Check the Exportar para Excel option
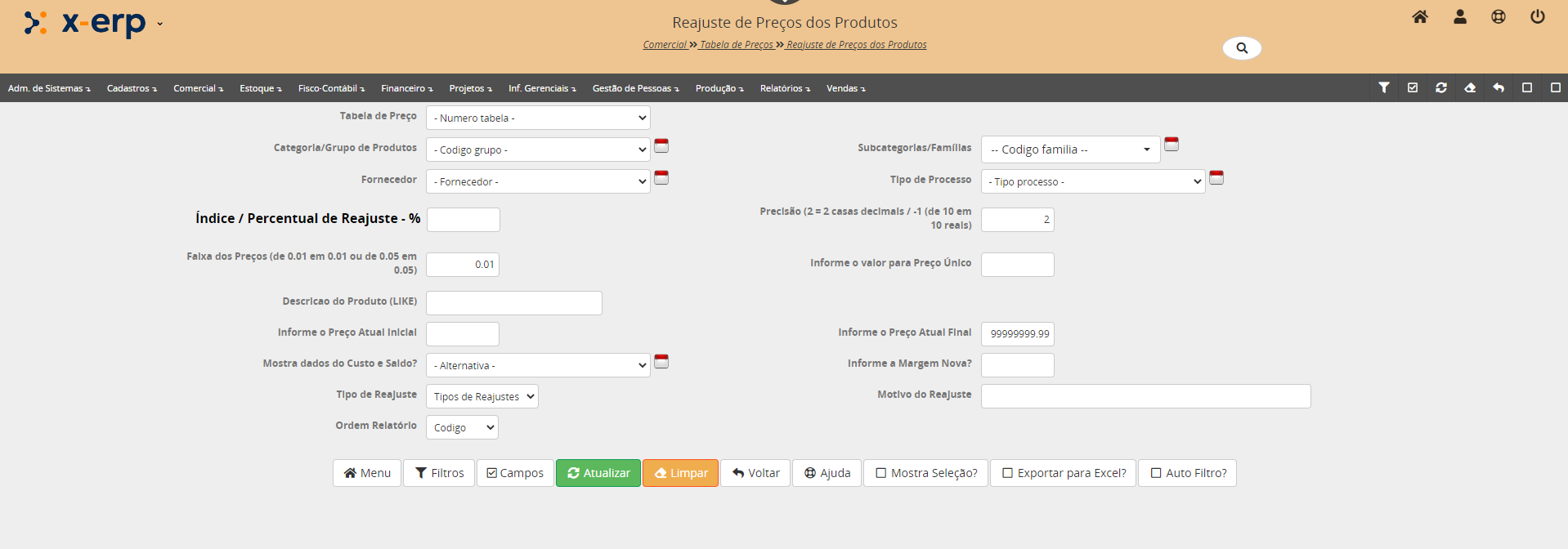 tap(1007, 473)
